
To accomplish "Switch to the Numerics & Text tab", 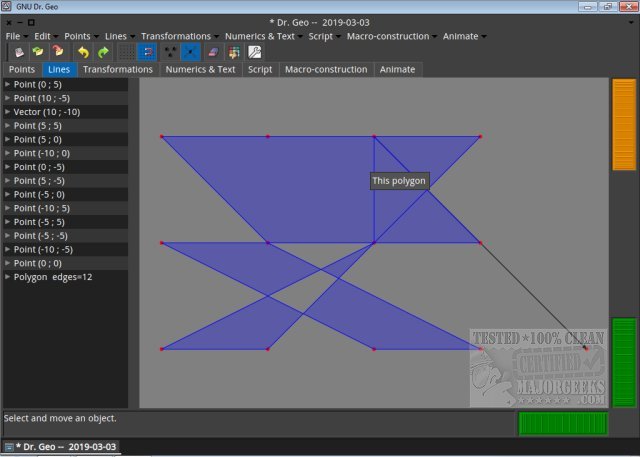I will coord(200,70).
